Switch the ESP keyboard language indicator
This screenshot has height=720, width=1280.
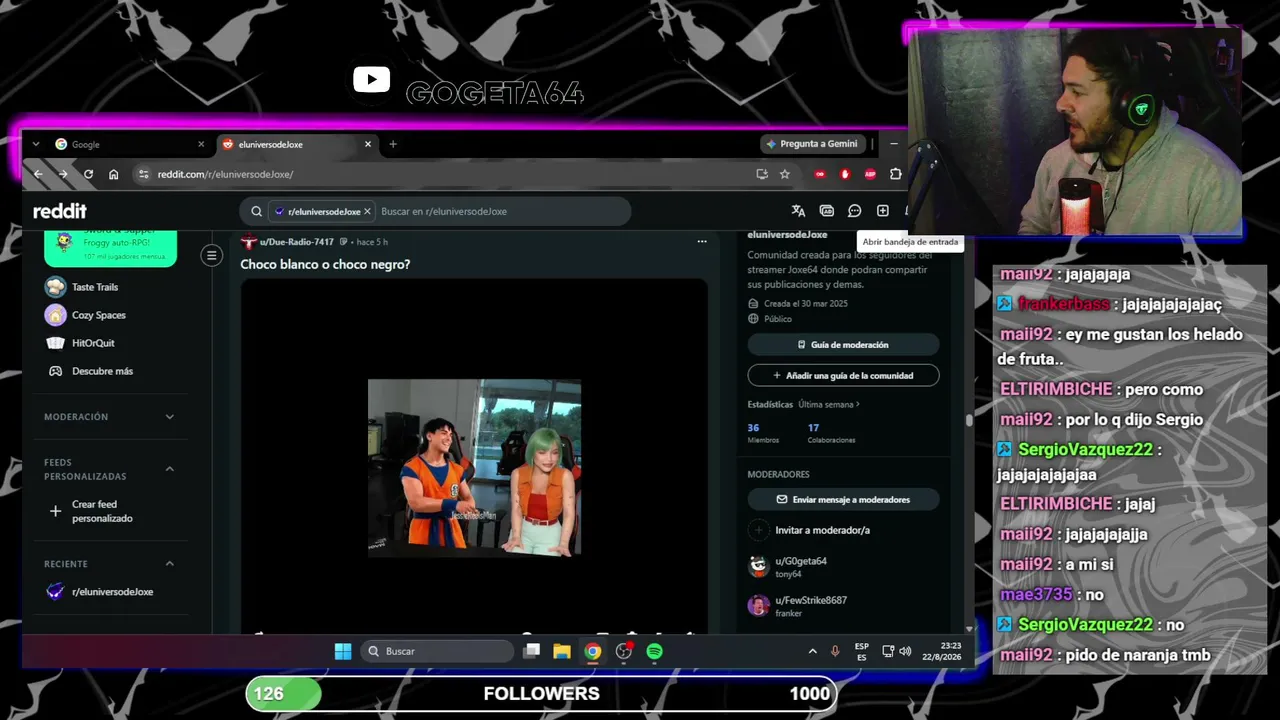tap(862, 651)
